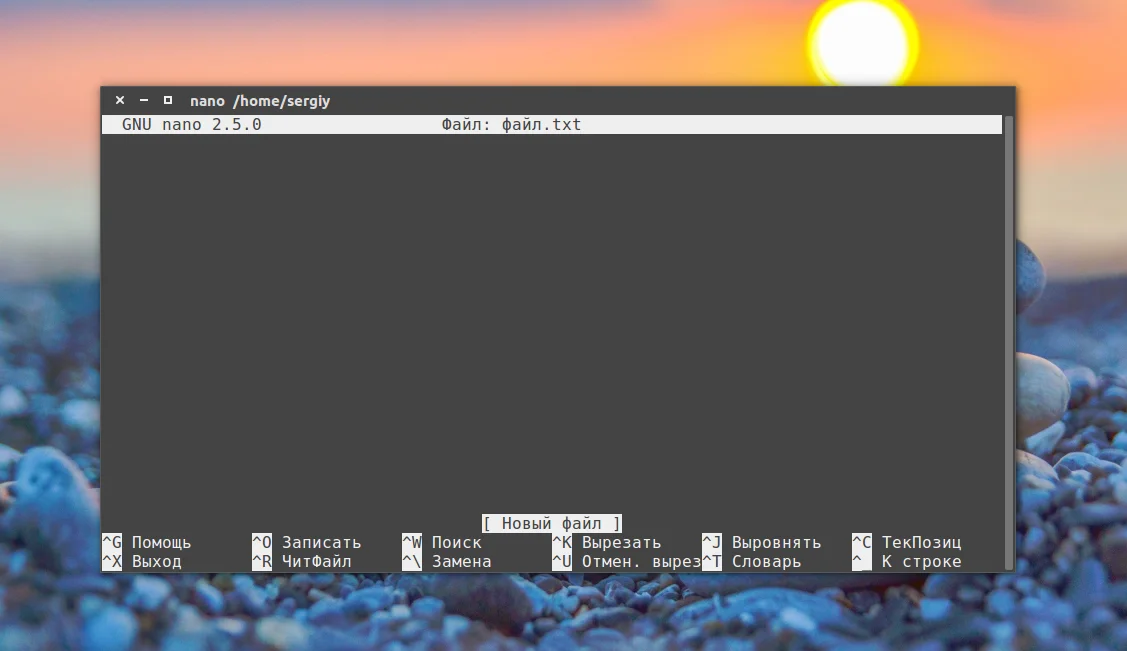Image resolution: width=1127 pixels, height=651 pixels.
Task: Close the nano terminal window
Action: pos(120,101)
